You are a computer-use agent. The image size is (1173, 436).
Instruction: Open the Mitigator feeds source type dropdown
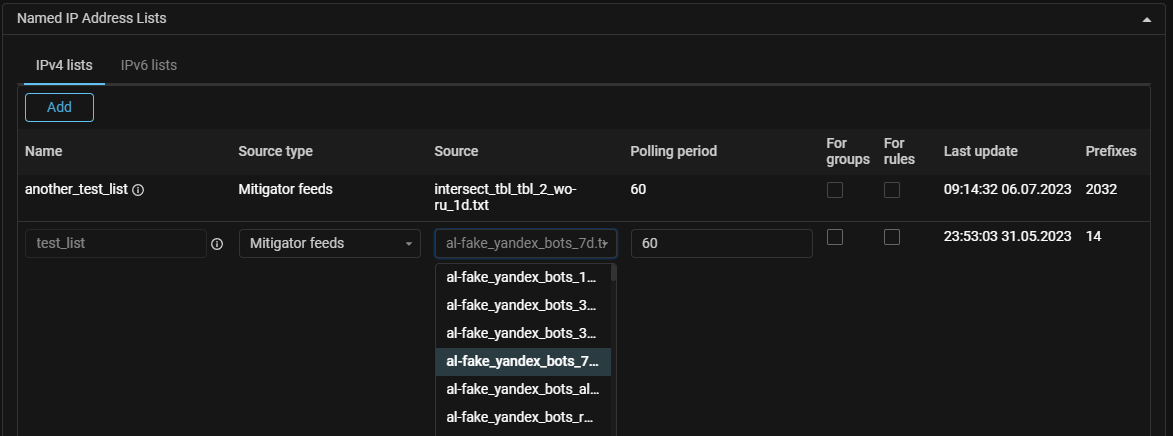pos(329,243)
